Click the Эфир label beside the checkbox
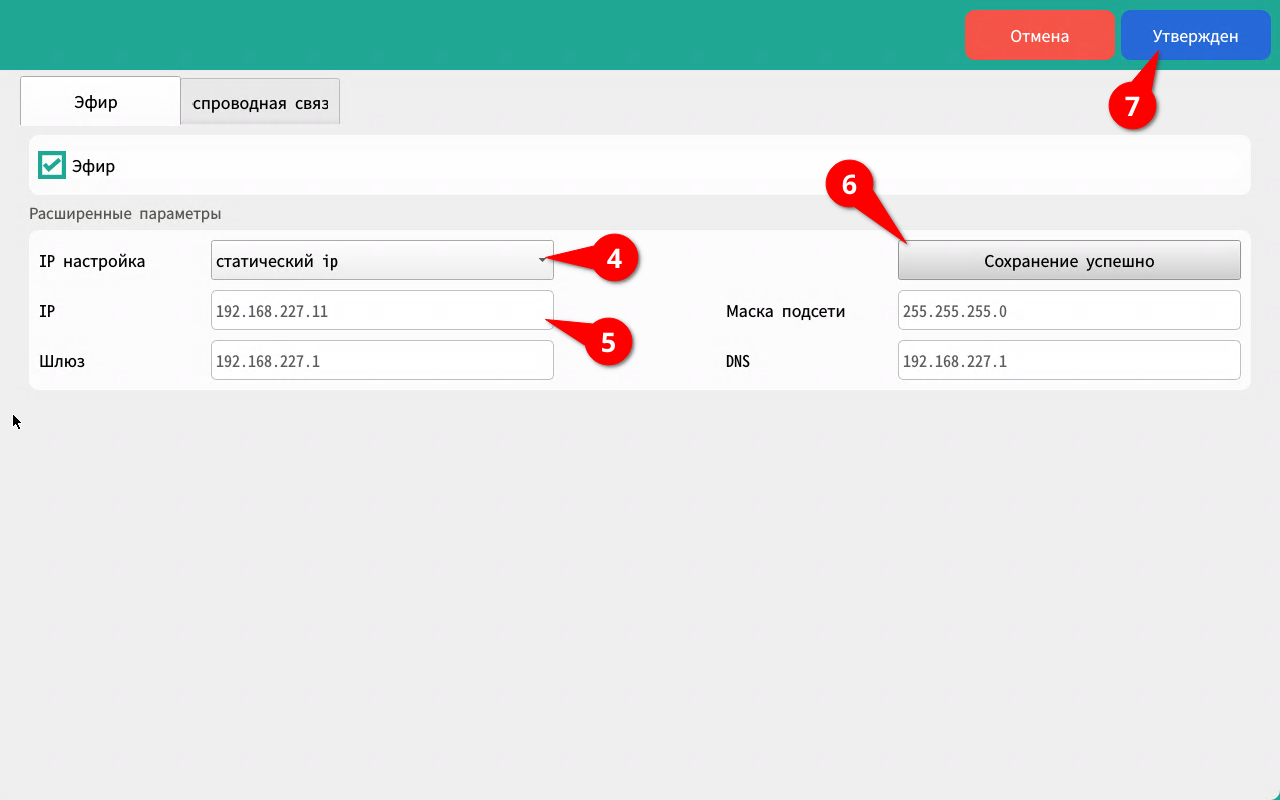 94,166
